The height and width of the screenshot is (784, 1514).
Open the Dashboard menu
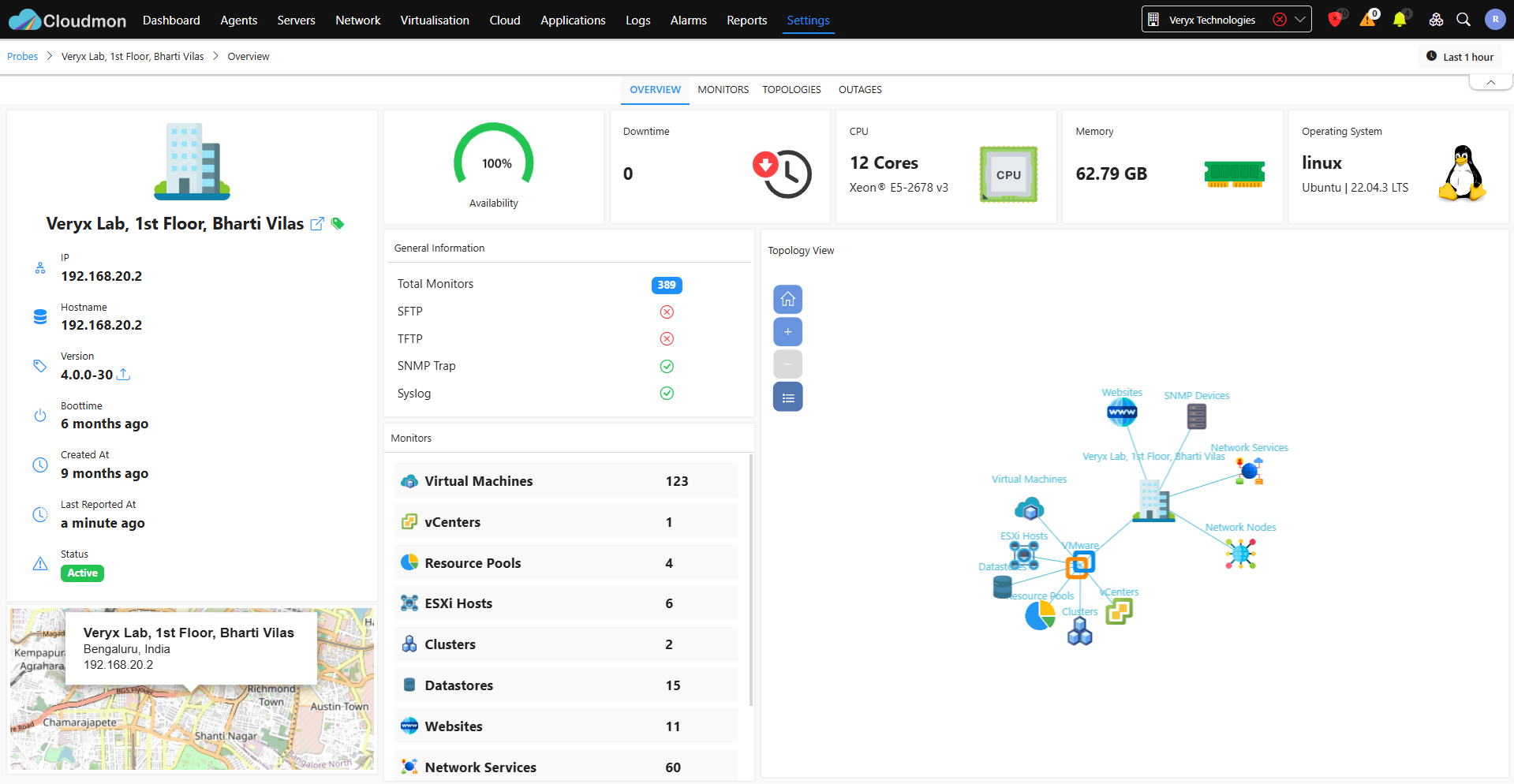click(171, 20)
